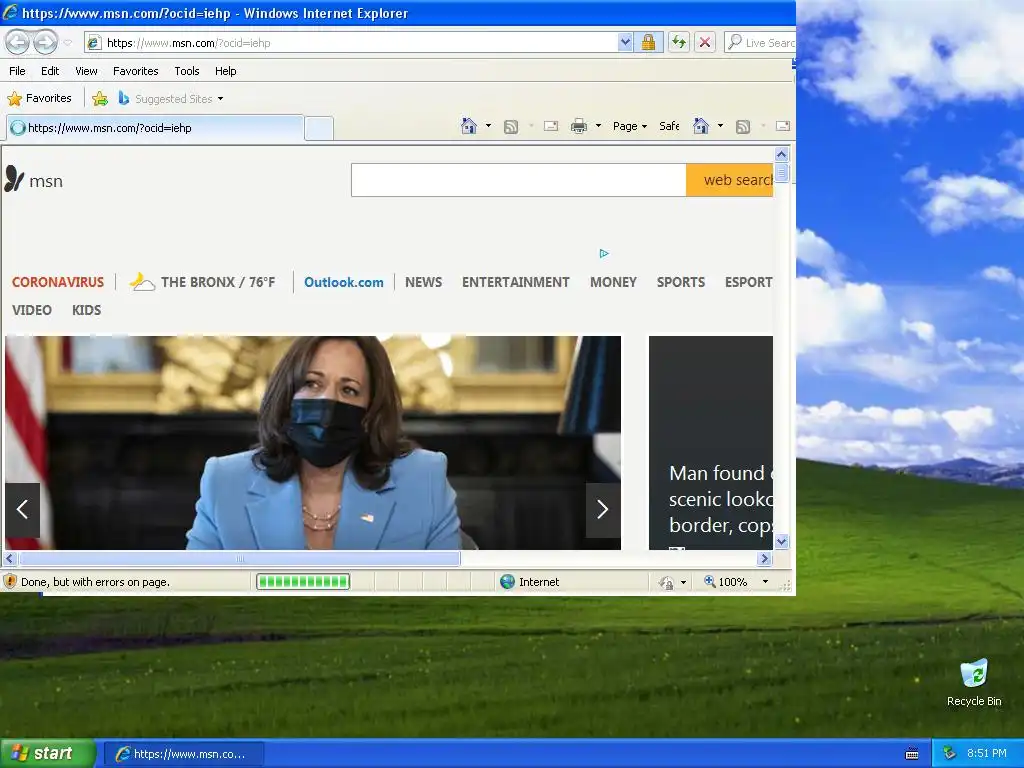Expand the address bar history dropdown
Screen dimensions: 1024x768
pos(626,43)
